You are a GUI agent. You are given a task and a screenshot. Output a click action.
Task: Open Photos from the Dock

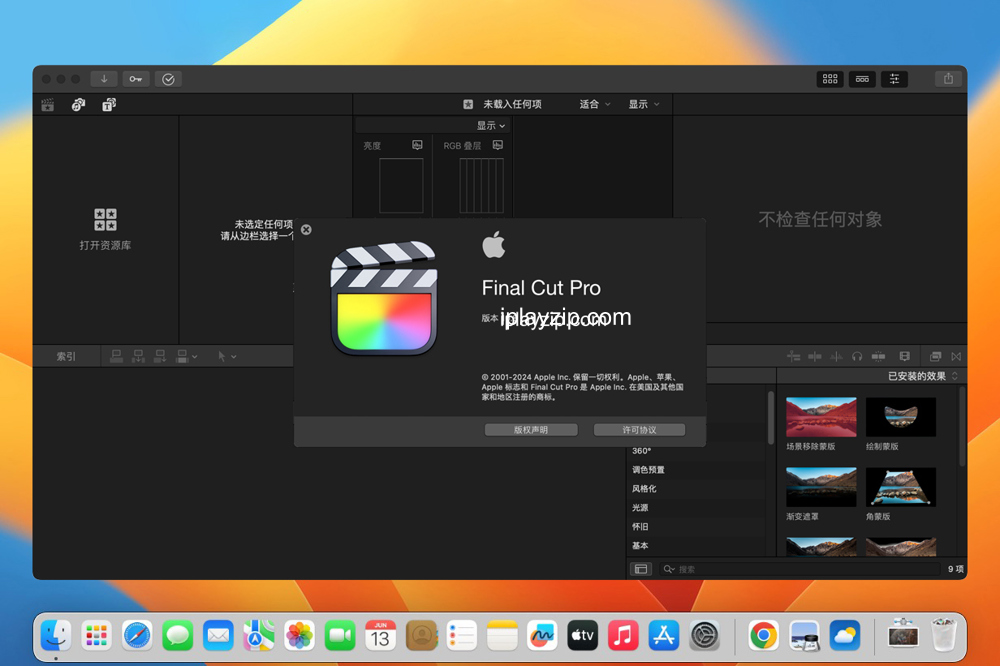click(x=299, y=636)
